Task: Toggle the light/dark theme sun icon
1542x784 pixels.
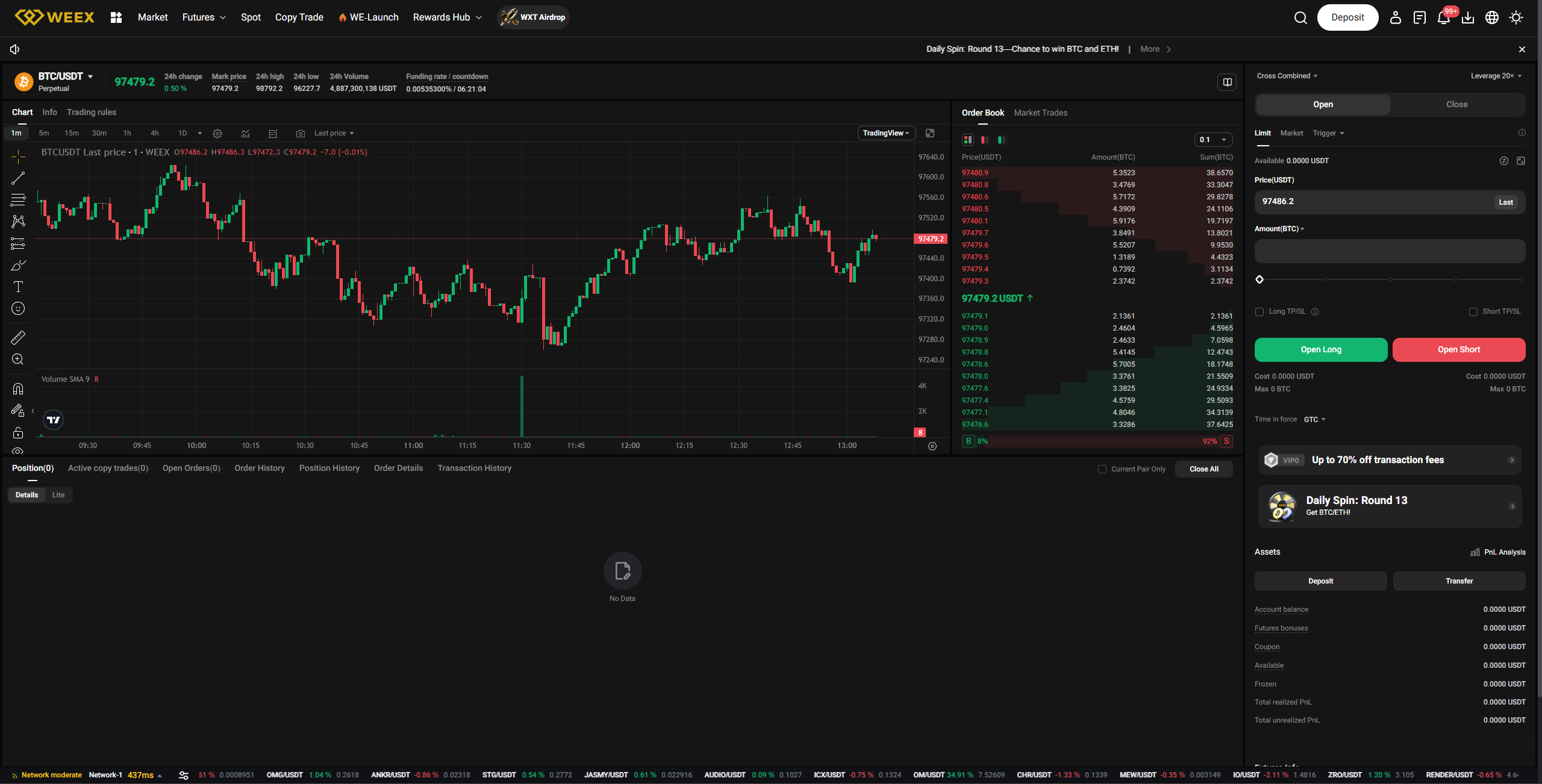Action: tap(1516, 17)
